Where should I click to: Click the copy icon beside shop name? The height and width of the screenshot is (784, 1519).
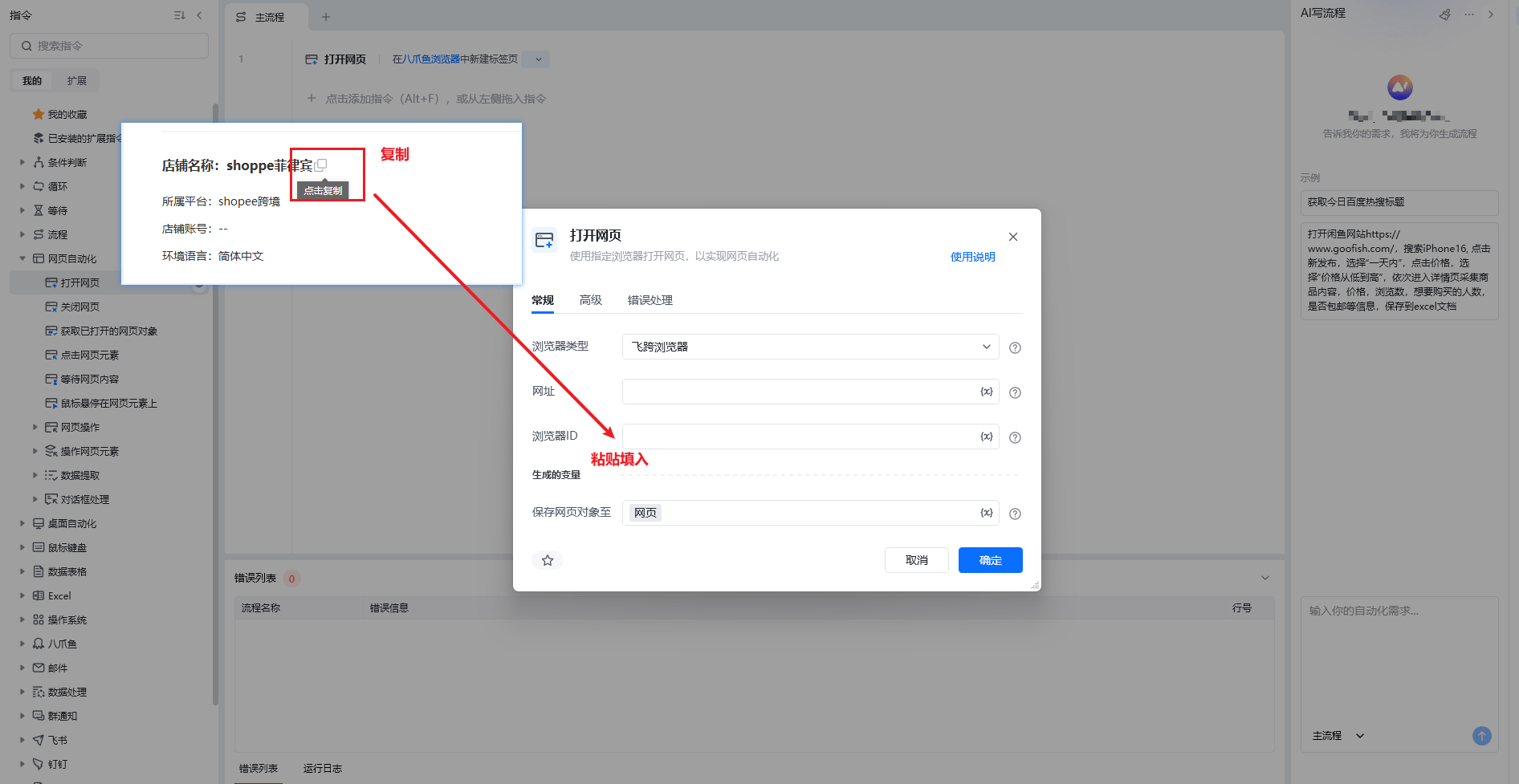[321, 165]
